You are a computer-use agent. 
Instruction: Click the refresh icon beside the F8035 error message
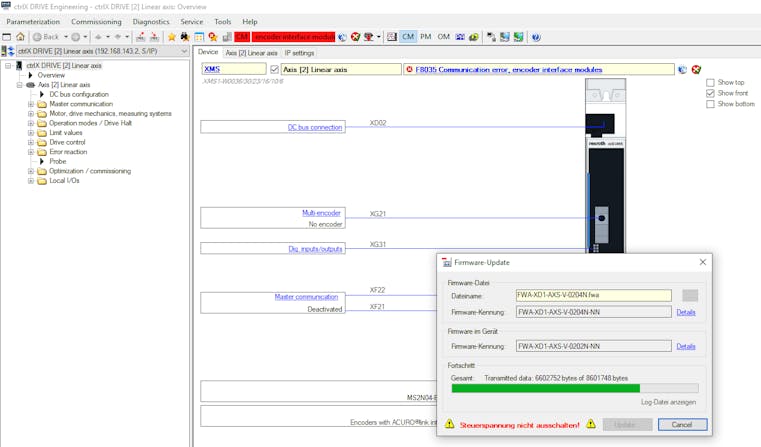(682, 69)
